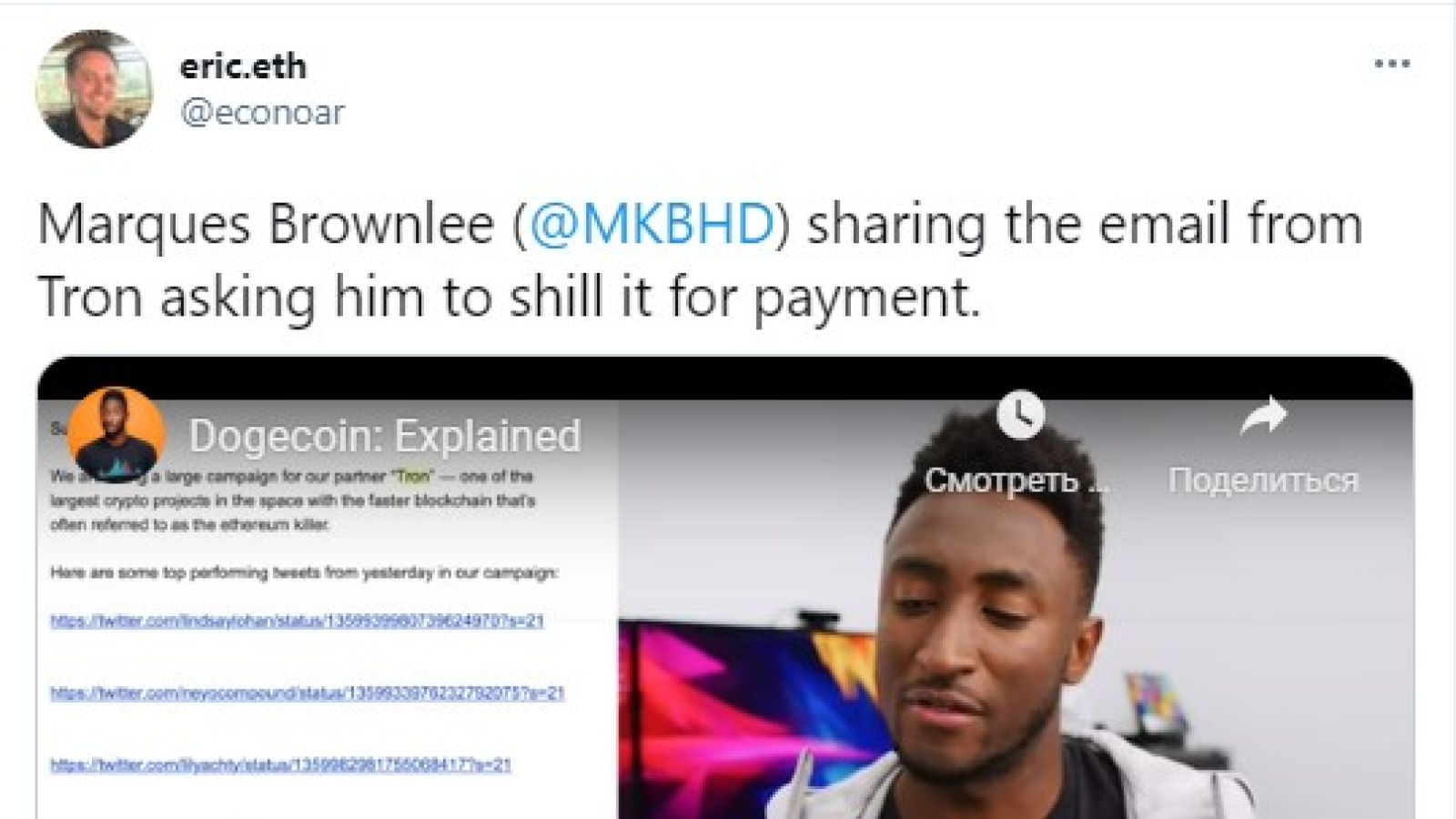
Task: Open the MKBHD channel avatar on the video
Action: pyautogui.click(x=116, y=434)
